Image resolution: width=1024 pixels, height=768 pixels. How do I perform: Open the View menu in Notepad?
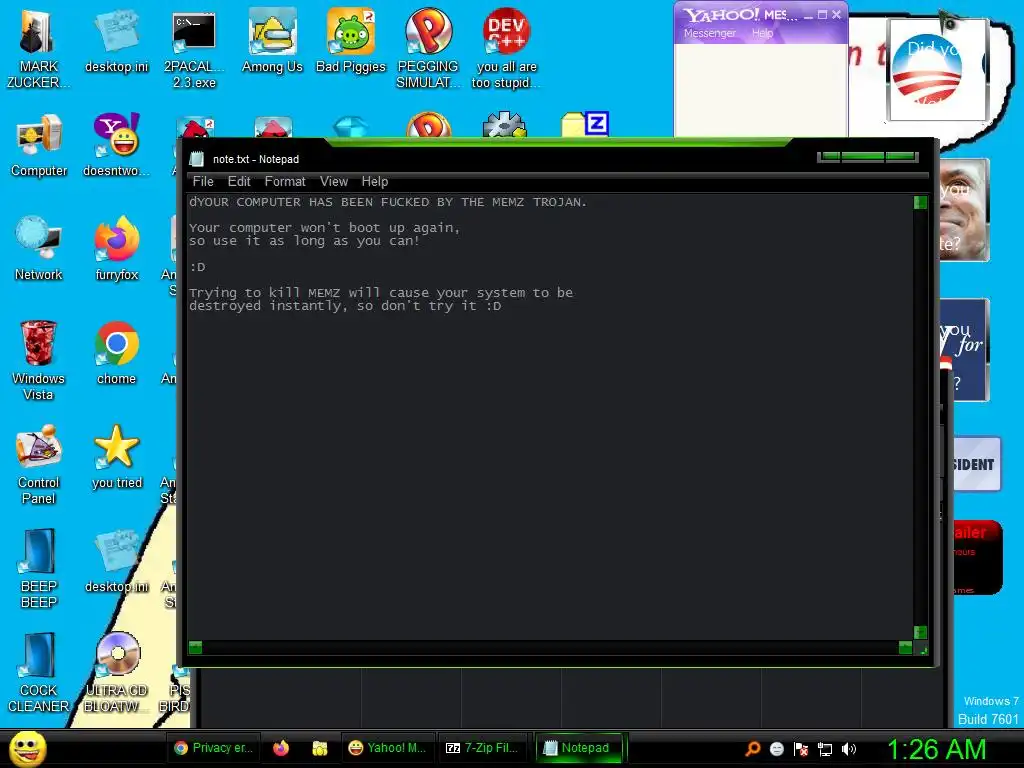click(334, 182)
